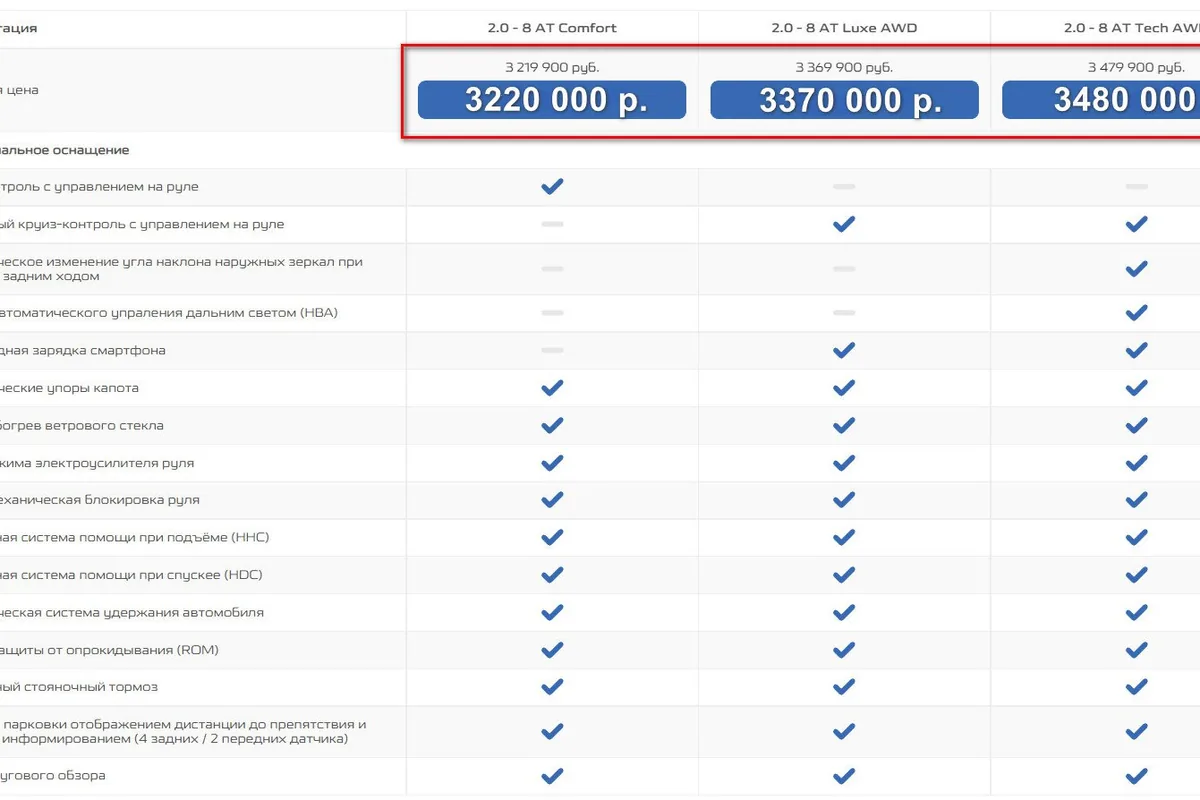Screen dimensions: 1200x800
Task: Select Tech AWD checkmark in наружных зеркал row
Action: (x=1136, y=269)
